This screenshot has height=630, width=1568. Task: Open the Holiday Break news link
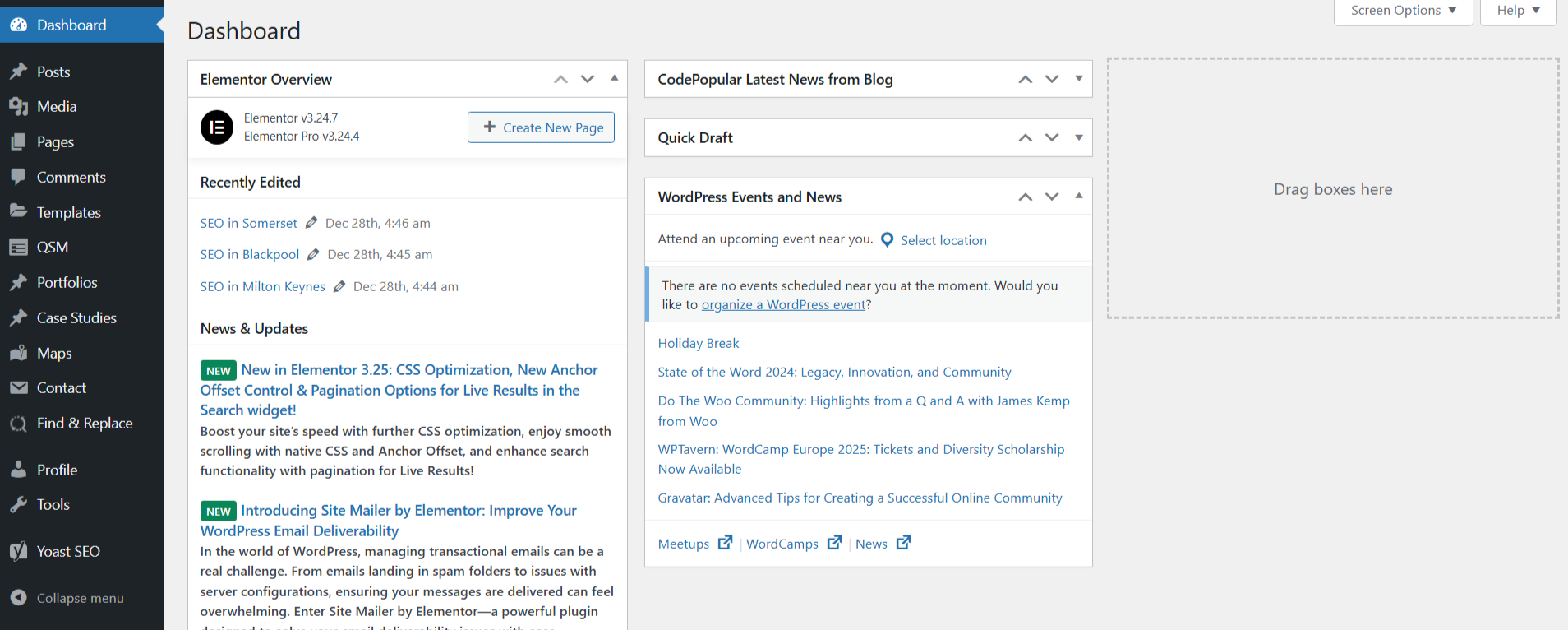pos(699,343)
